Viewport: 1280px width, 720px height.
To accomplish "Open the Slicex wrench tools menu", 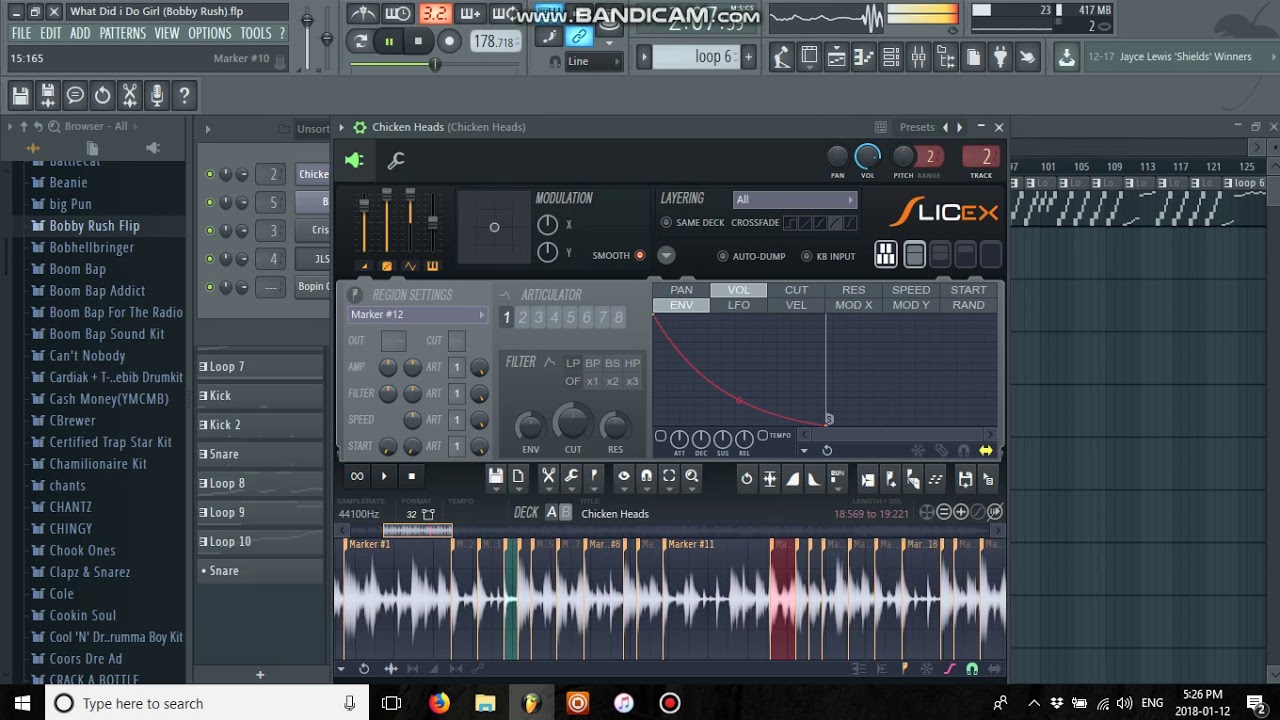I will point(571,477).
